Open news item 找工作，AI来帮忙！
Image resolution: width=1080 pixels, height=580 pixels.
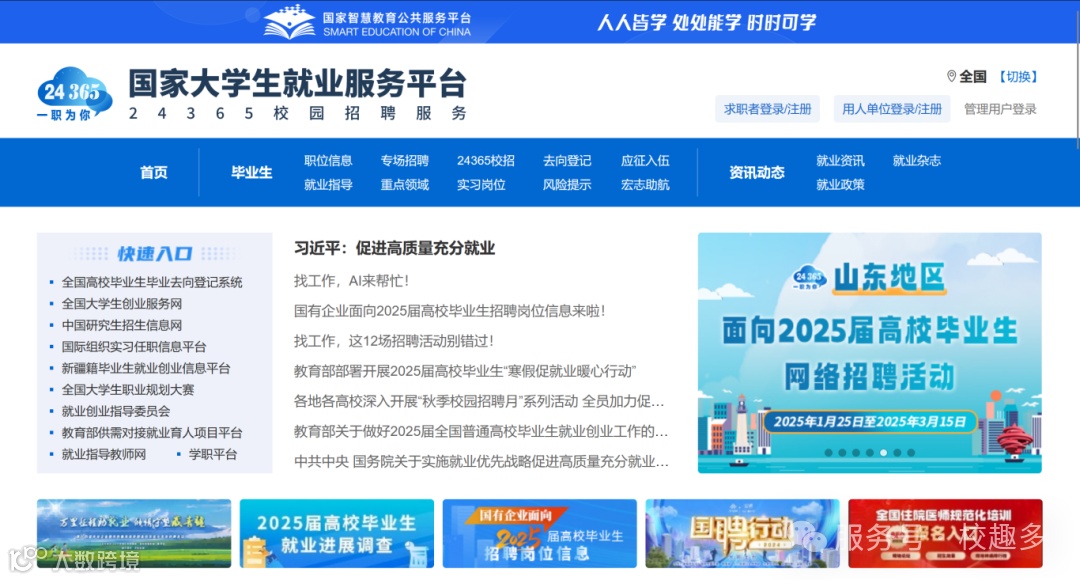coord(352,281)
